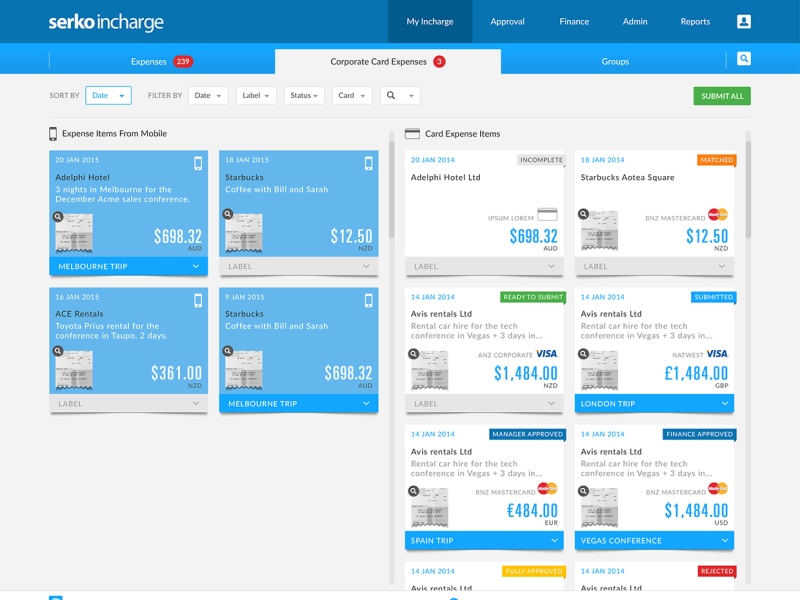800x600 pixels.
Task: Zoom the ACE Rentals receipt magnifier icon
Action: pos(58,352)
